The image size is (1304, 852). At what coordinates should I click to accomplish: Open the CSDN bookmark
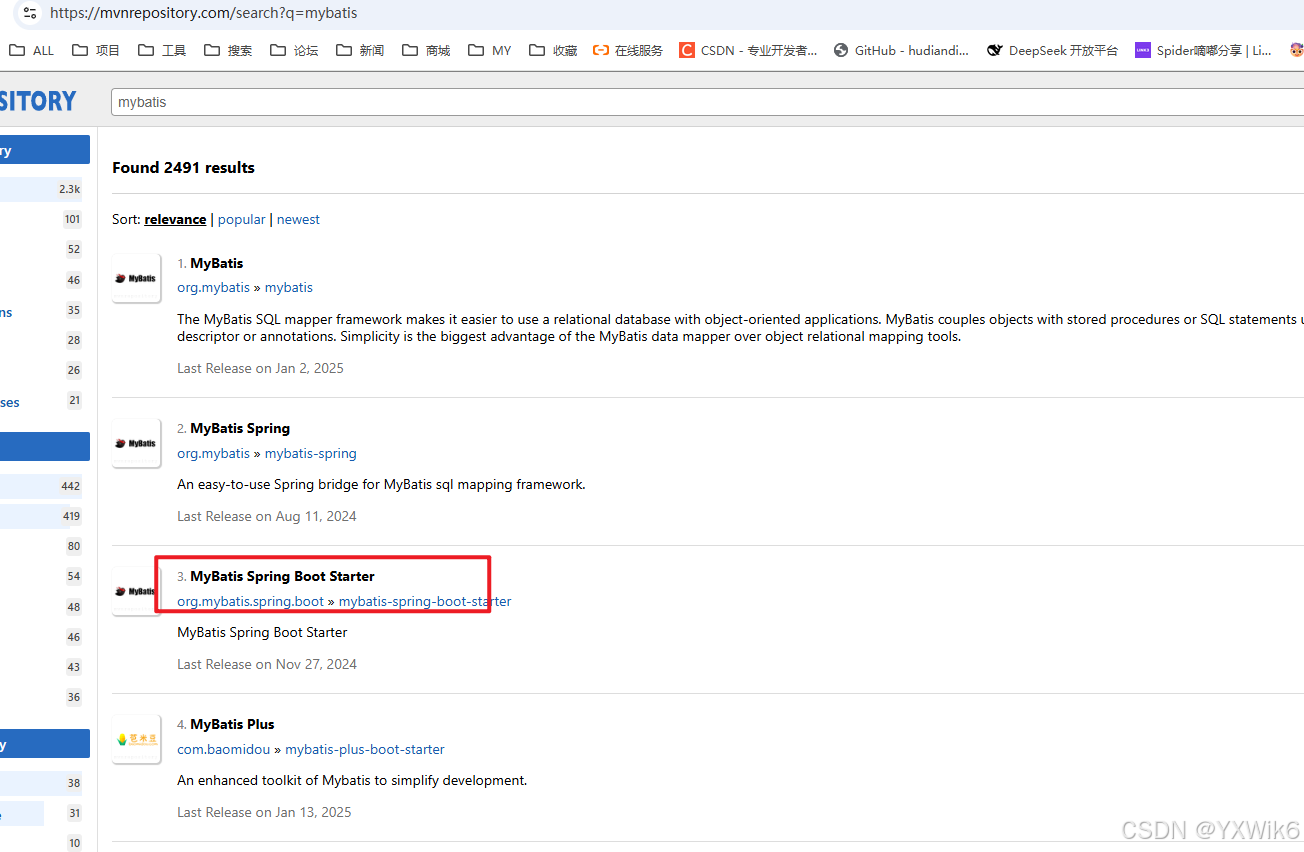(748, 50)
